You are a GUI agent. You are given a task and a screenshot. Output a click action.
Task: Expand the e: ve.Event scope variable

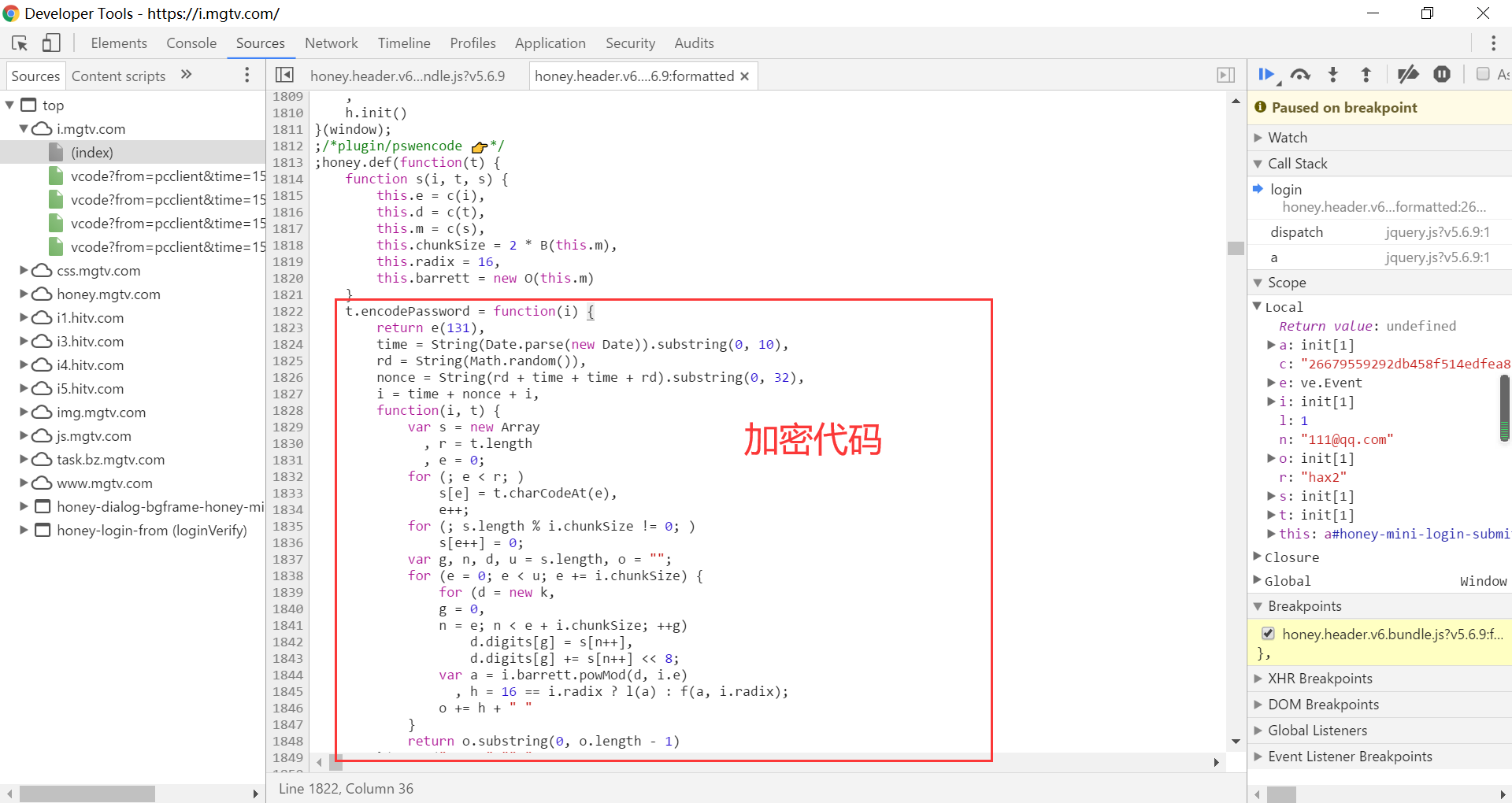[1271, 383]
